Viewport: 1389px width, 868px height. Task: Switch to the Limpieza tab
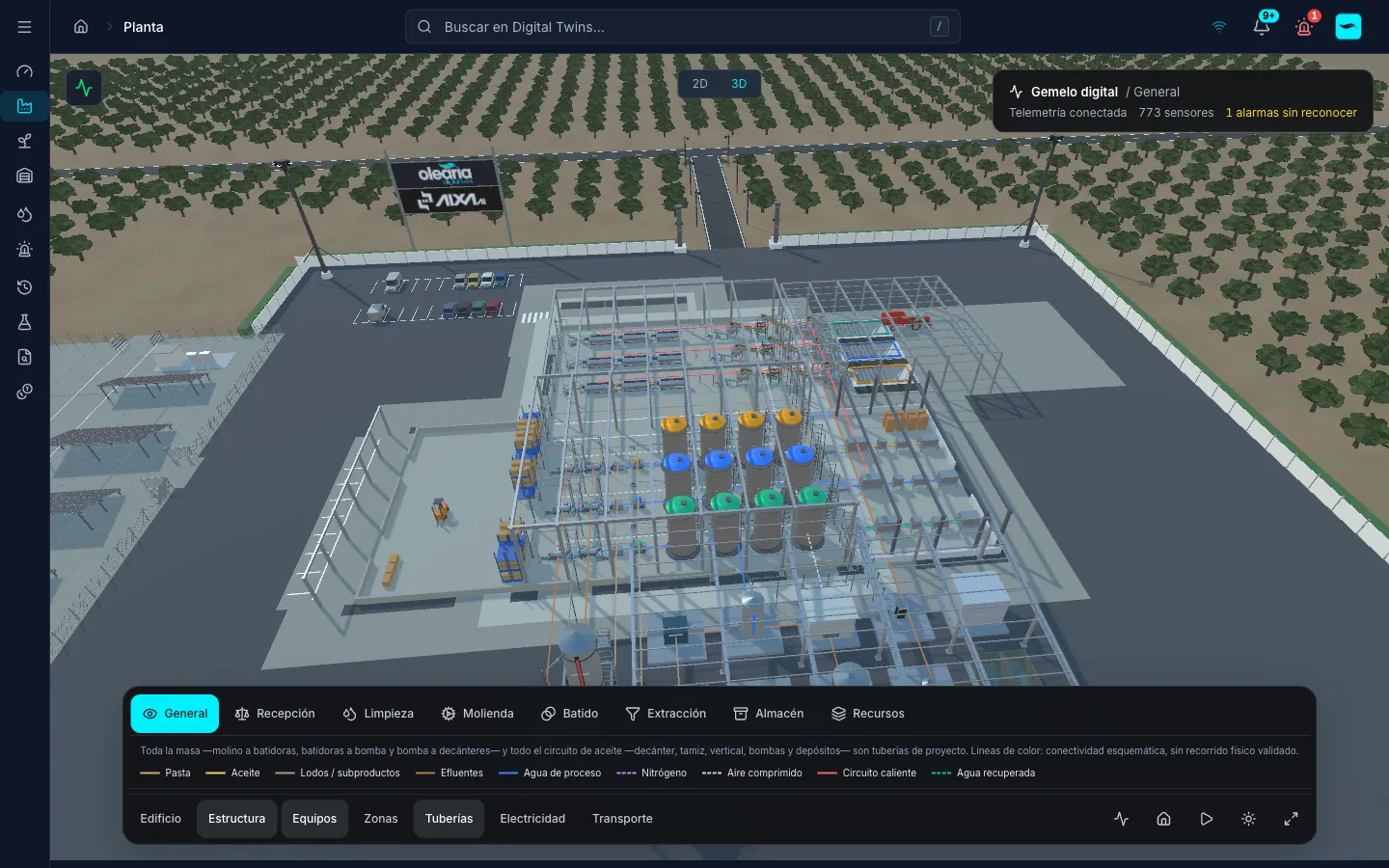[x=378, y=714]
